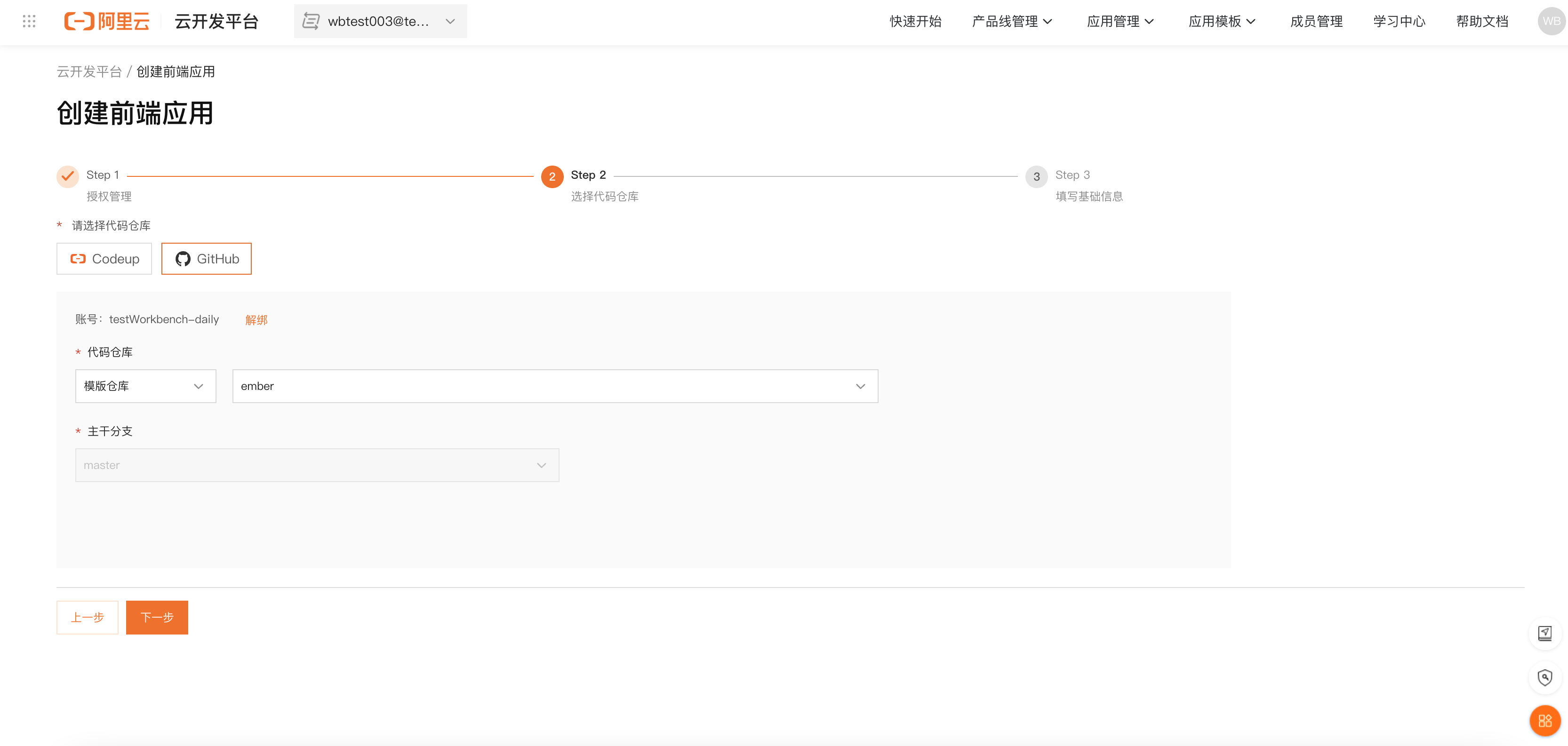Select the Codeup repository source
Viewport: 1568px width, 746px height.
pos(104,258)
